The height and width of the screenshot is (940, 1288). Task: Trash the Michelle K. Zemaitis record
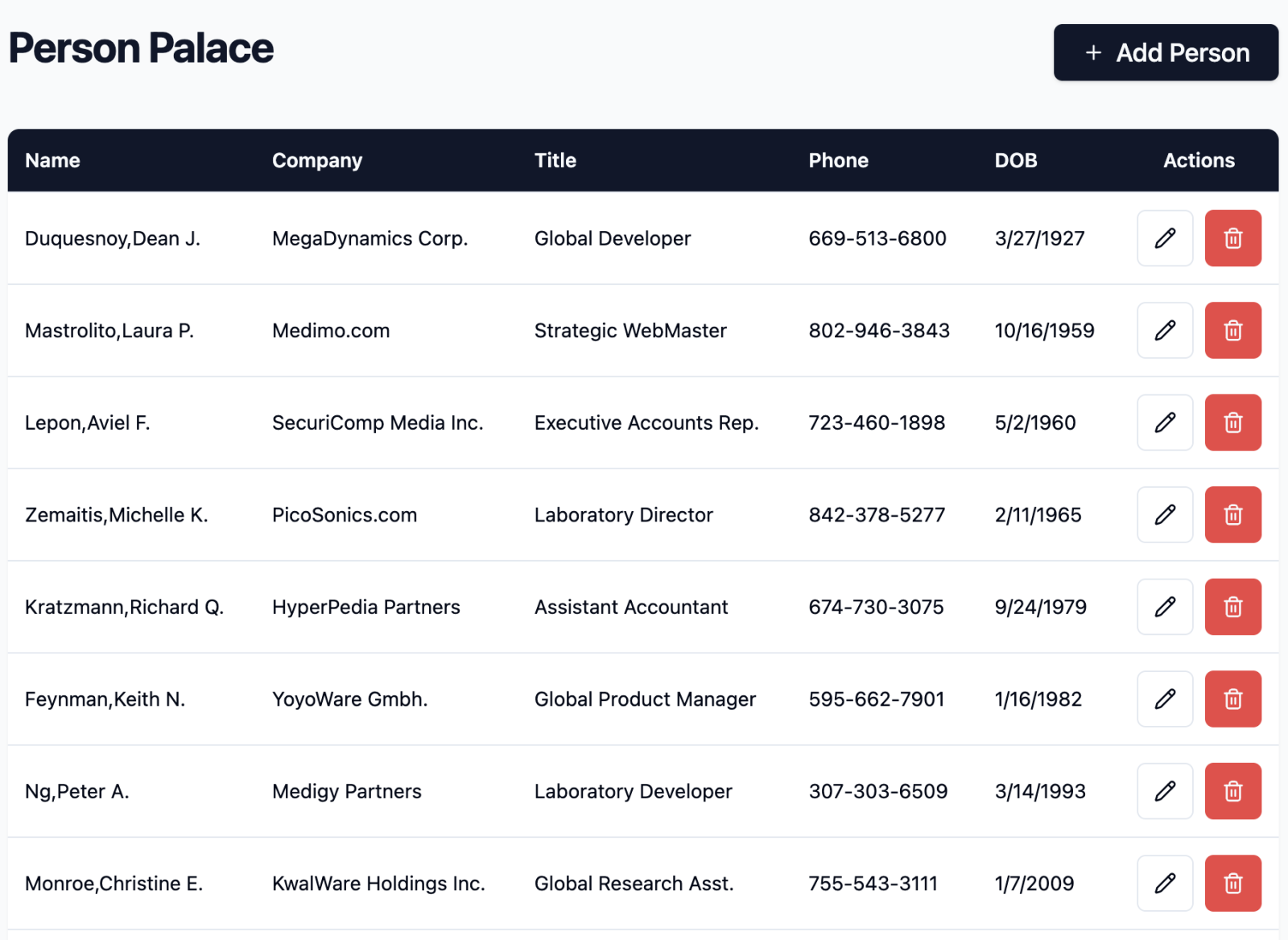pyautogui.click(x=1232, y=514)
